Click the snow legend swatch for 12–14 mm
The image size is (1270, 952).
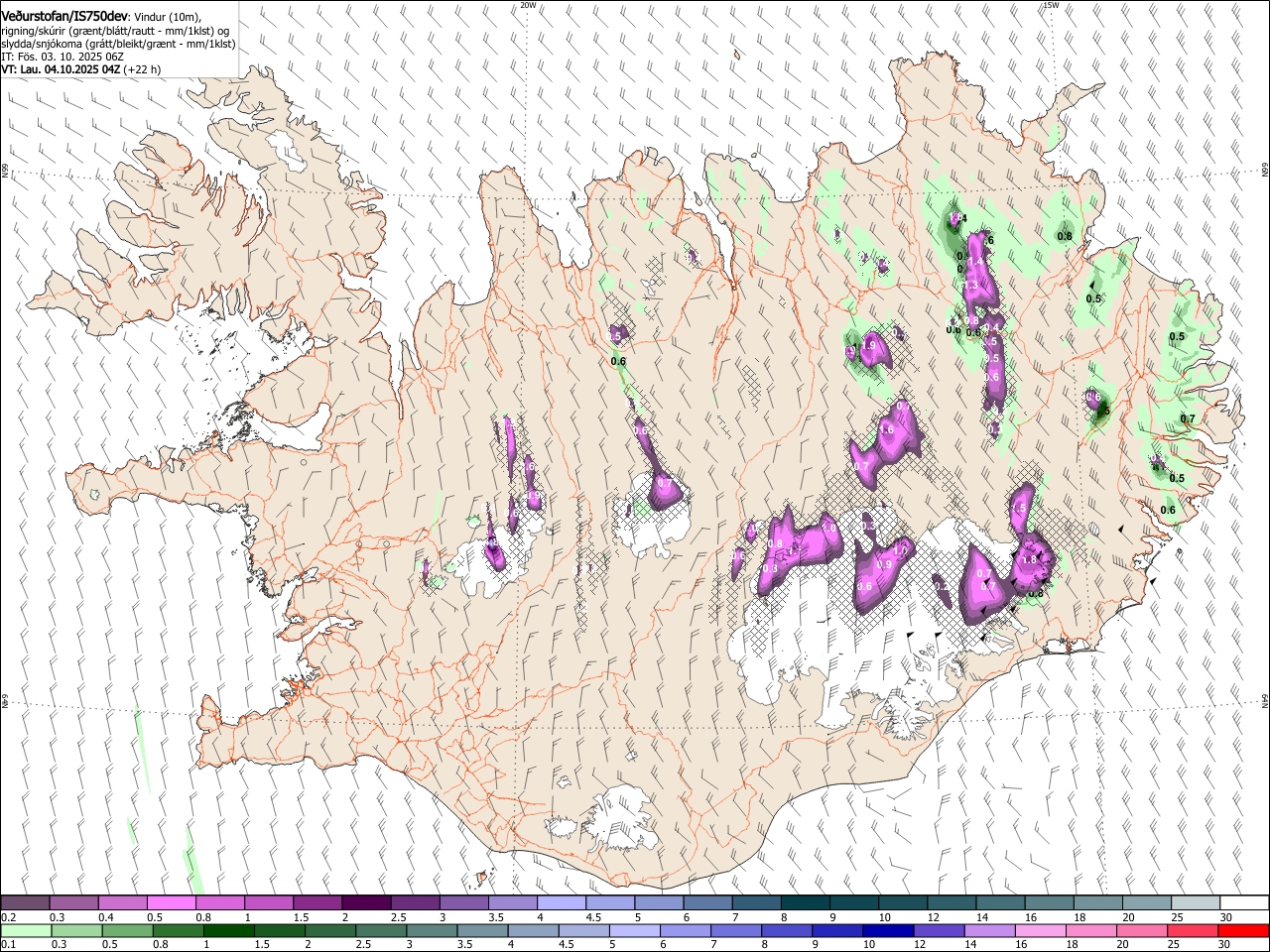click(951, 903)
